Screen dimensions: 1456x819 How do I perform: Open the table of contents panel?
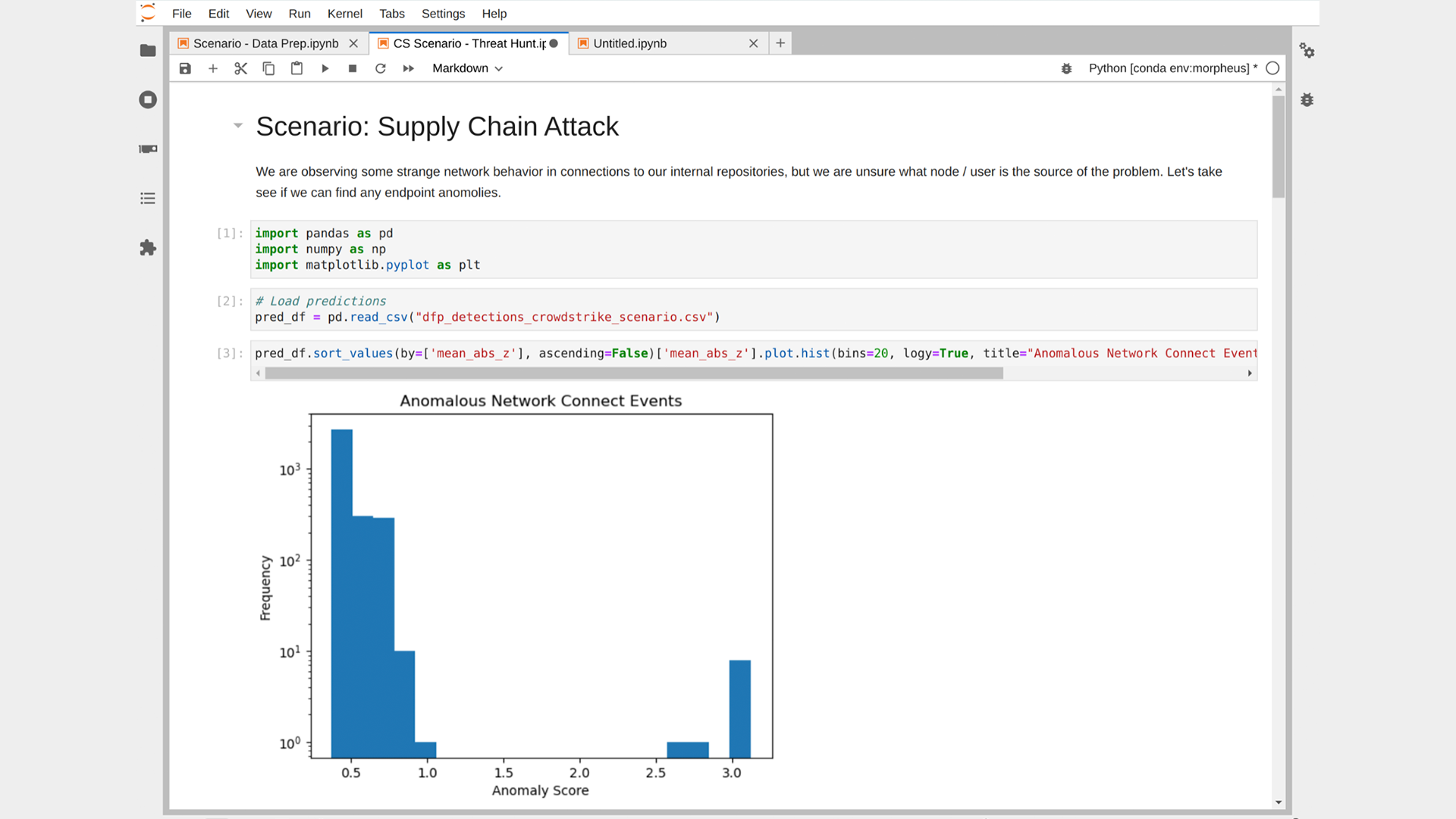148,199
